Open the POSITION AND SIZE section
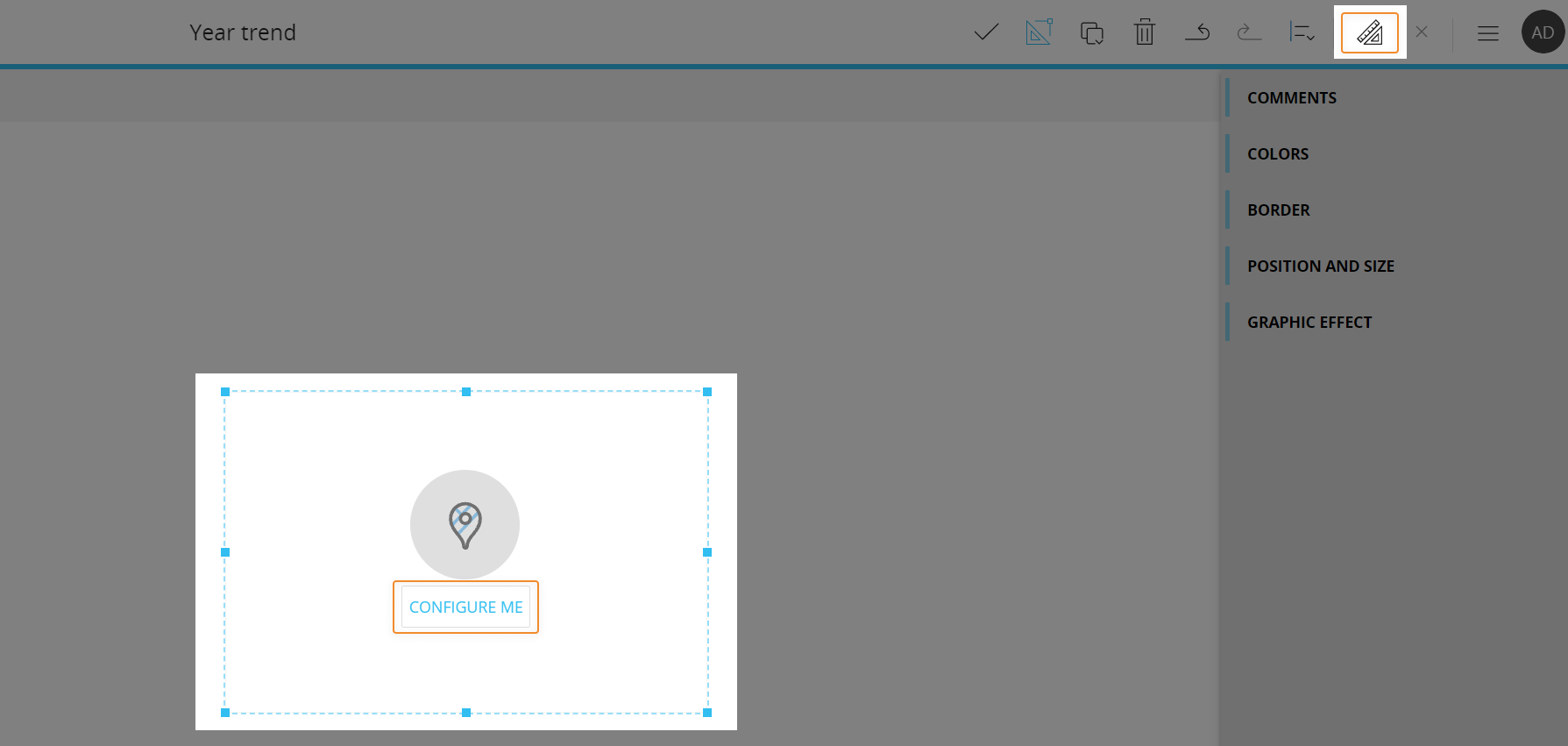Viewport: 1568px width, 746px height. 1320,266
